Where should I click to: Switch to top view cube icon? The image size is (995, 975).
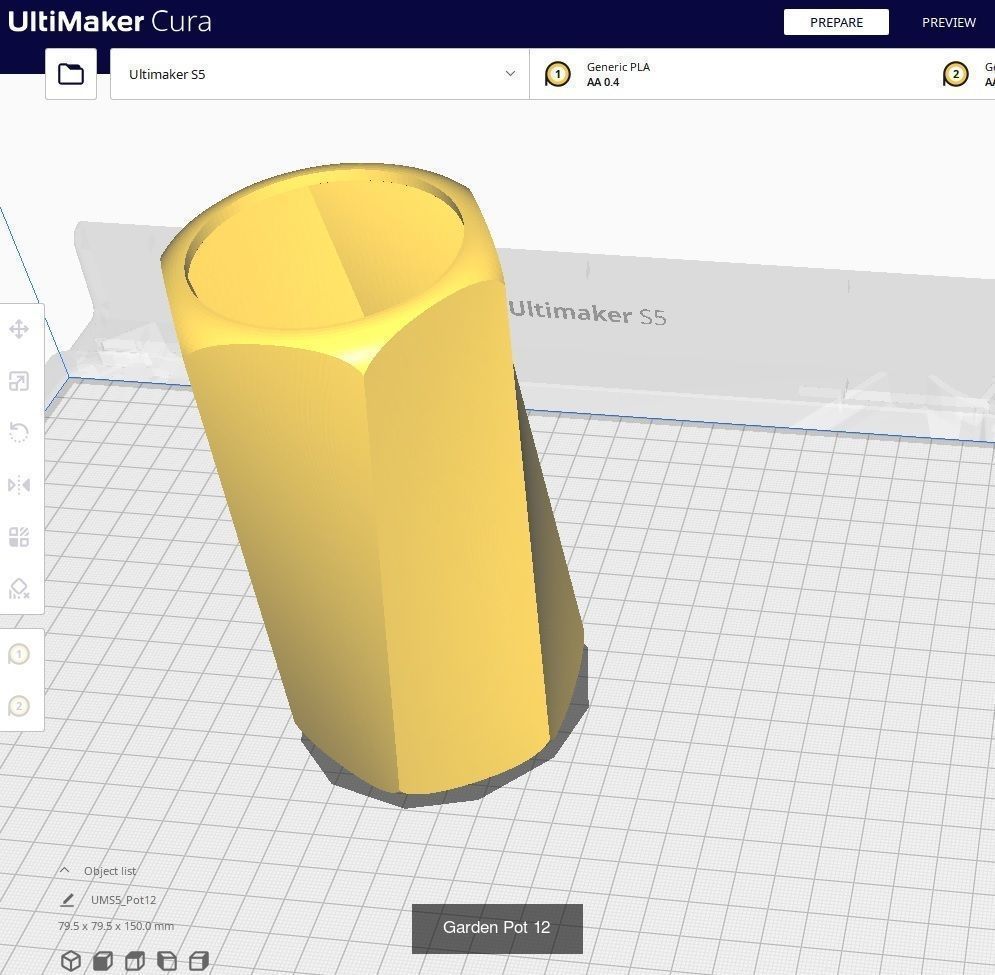tap(135, 960)
